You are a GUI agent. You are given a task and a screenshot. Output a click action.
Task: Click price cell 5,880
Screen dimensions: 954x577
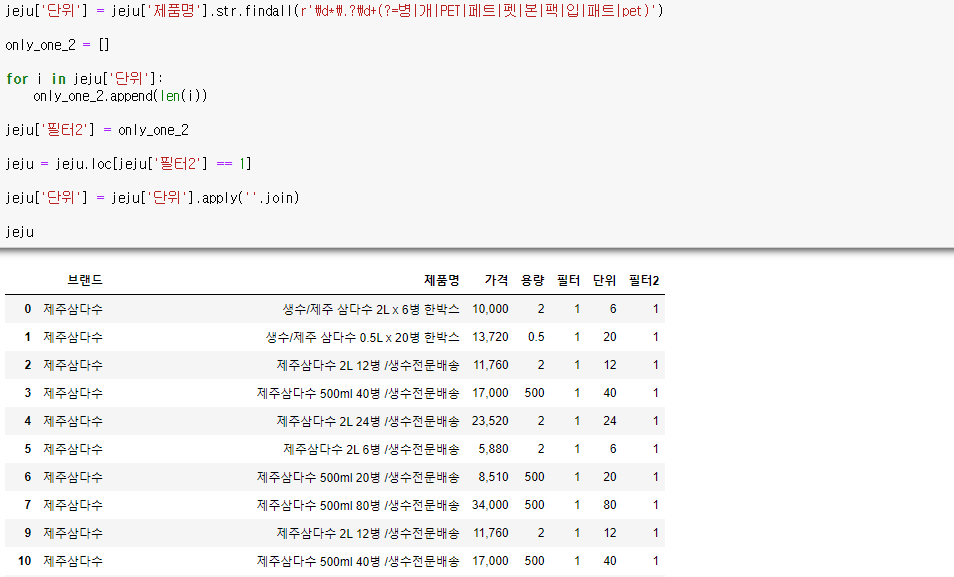coord(493,449)
